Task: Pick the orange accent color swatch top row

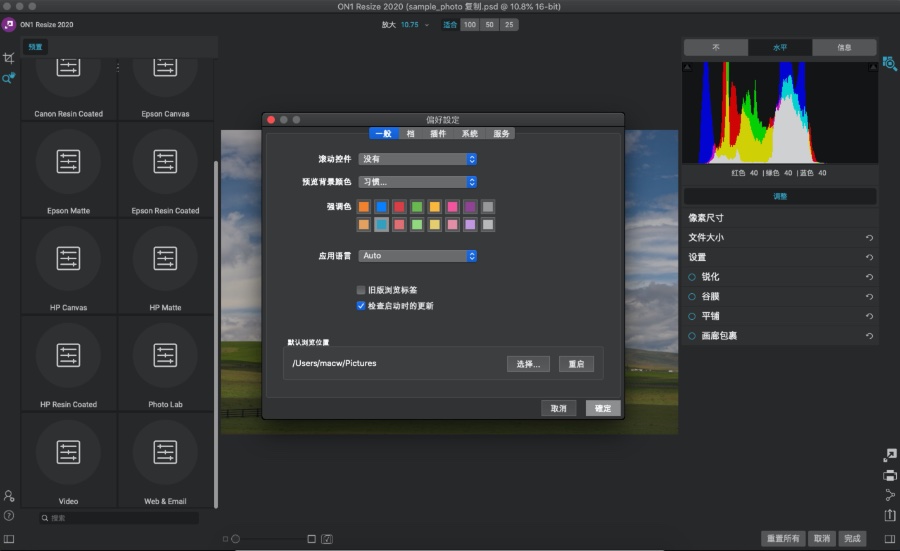Action: coord(364,207)
